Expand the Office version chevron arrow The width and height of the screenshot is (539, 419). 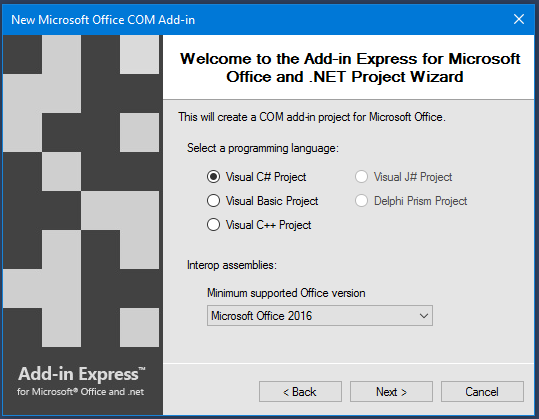tap(424, 316)
